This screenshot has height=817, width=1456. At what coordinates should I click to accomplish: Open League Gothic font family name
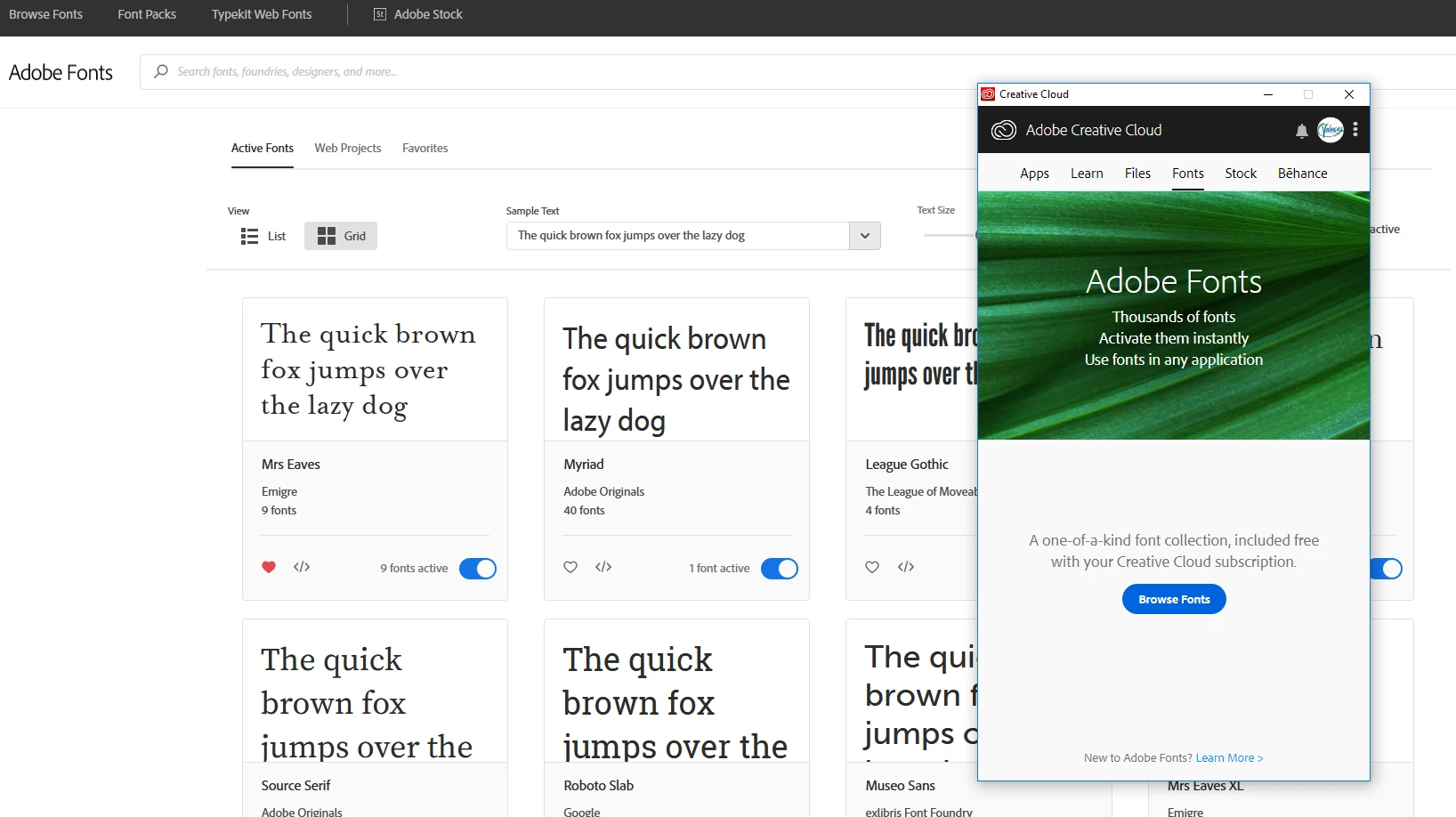pos(907,465)
